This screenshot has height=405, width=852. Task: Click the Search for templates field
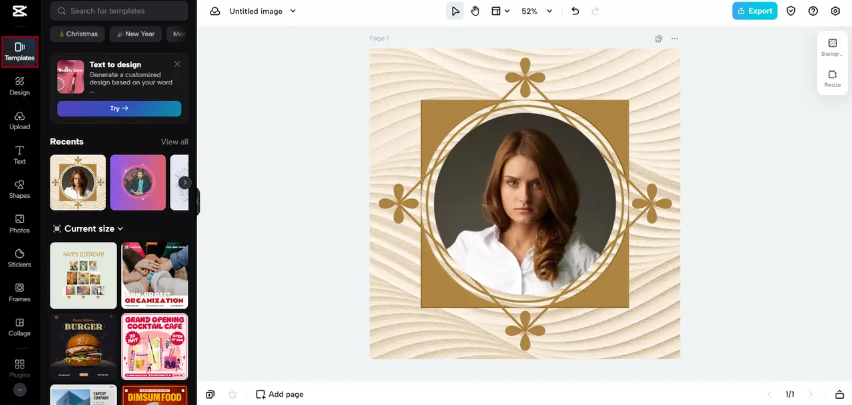pos(119,11)
